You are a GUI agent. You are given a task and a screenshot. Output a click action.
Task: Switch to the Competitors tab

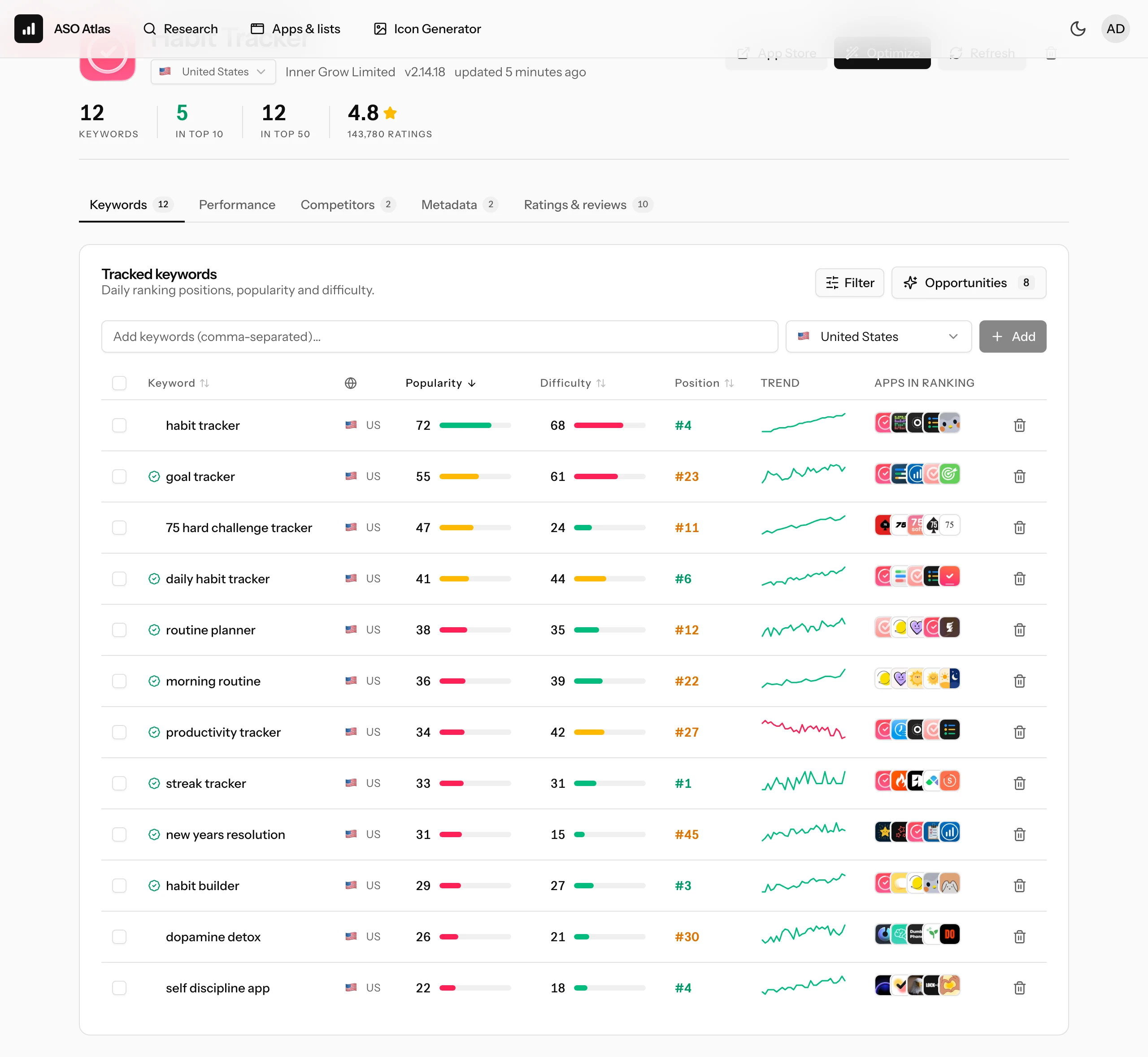point(348,205)
